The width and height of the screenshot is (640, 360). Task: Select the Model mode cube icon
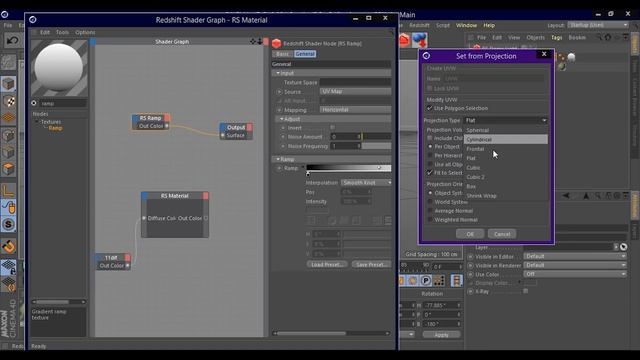(x=8, y=84)
